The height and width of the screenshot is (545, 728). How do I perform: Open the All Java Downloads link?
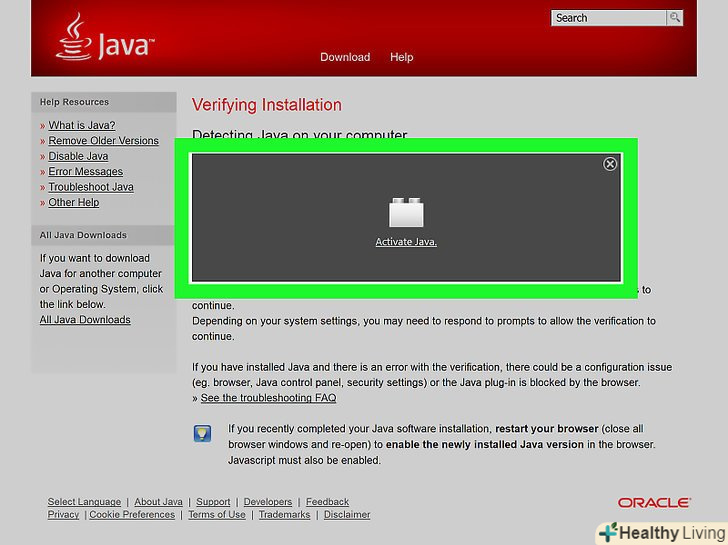tap(85, 320)
